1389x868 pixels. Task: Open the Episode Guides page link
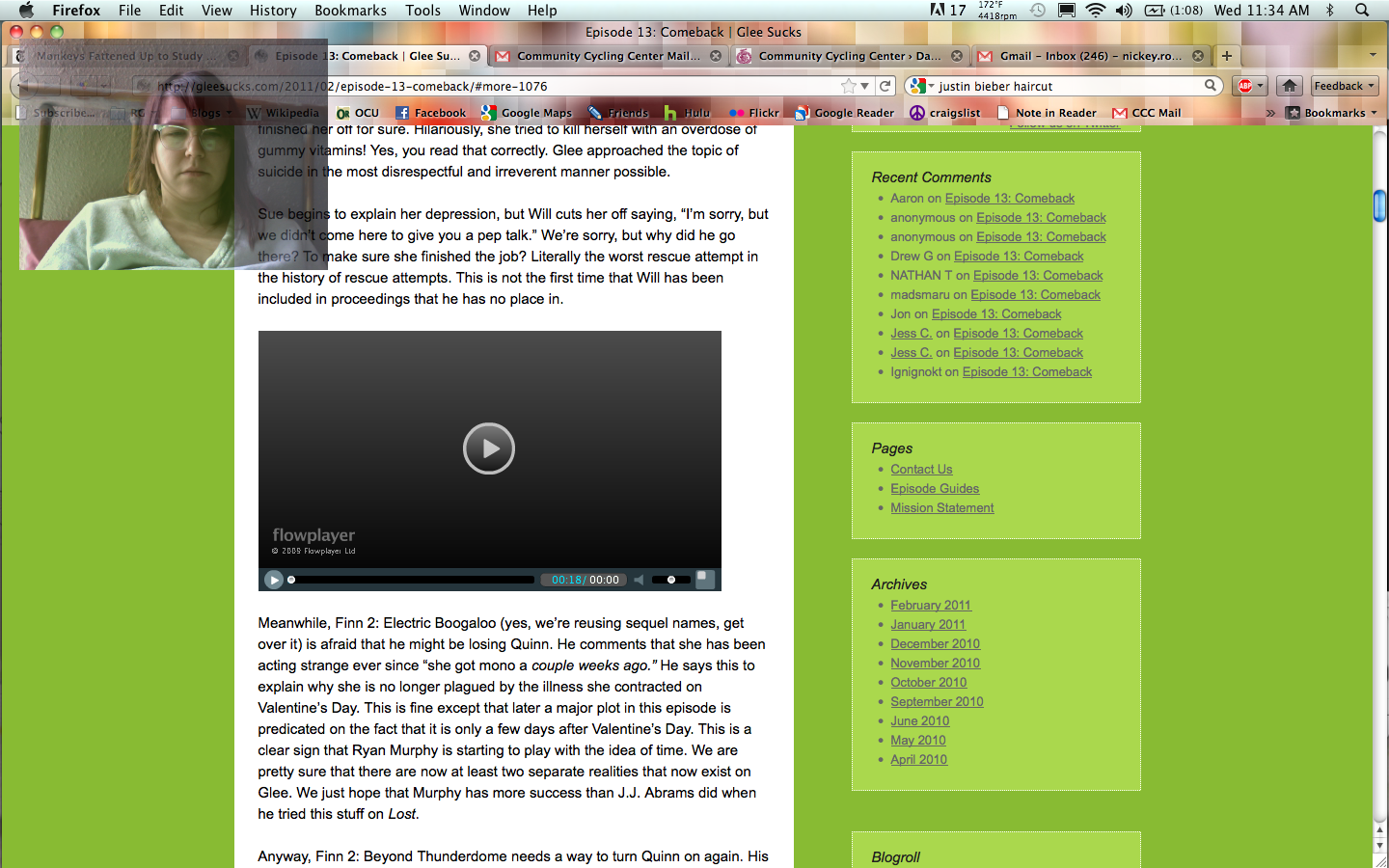click(935, 489)
